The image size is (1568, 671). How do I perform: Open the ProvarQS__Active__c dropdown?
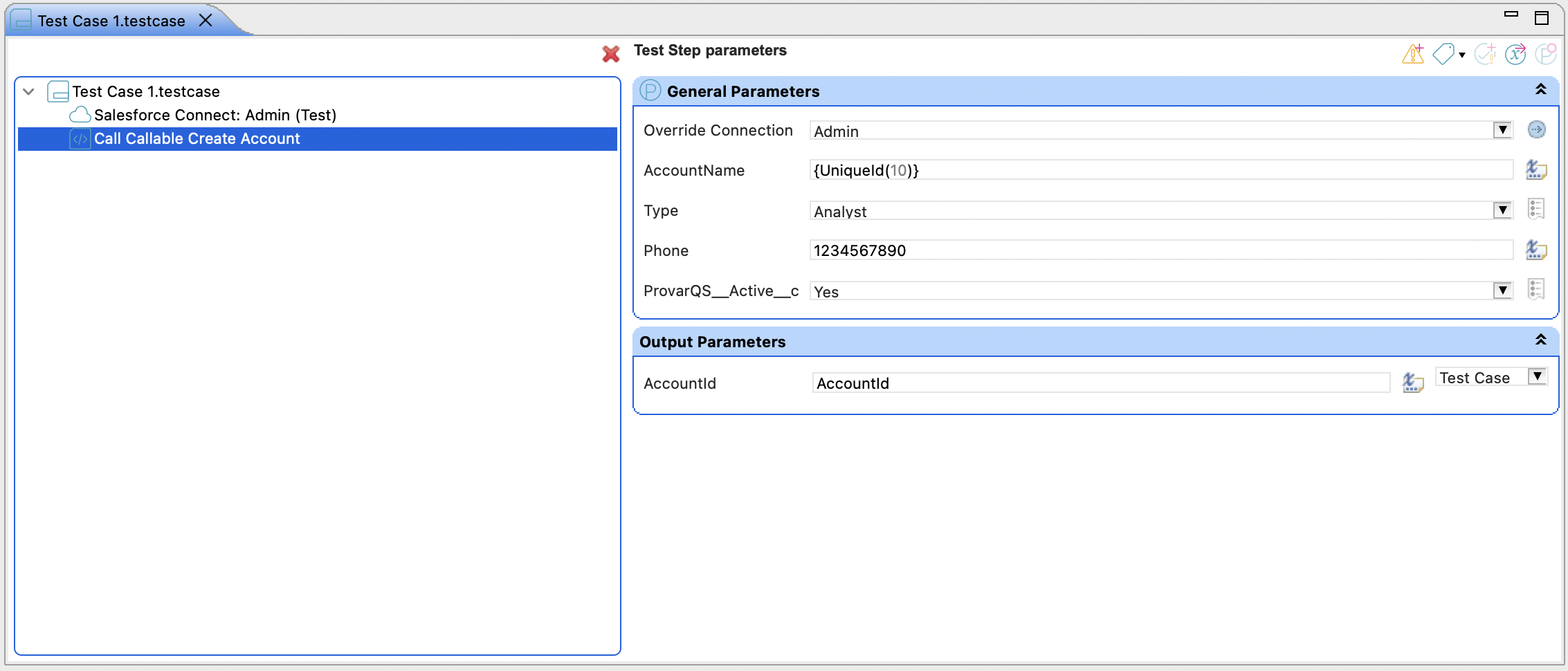[1502, 291]
